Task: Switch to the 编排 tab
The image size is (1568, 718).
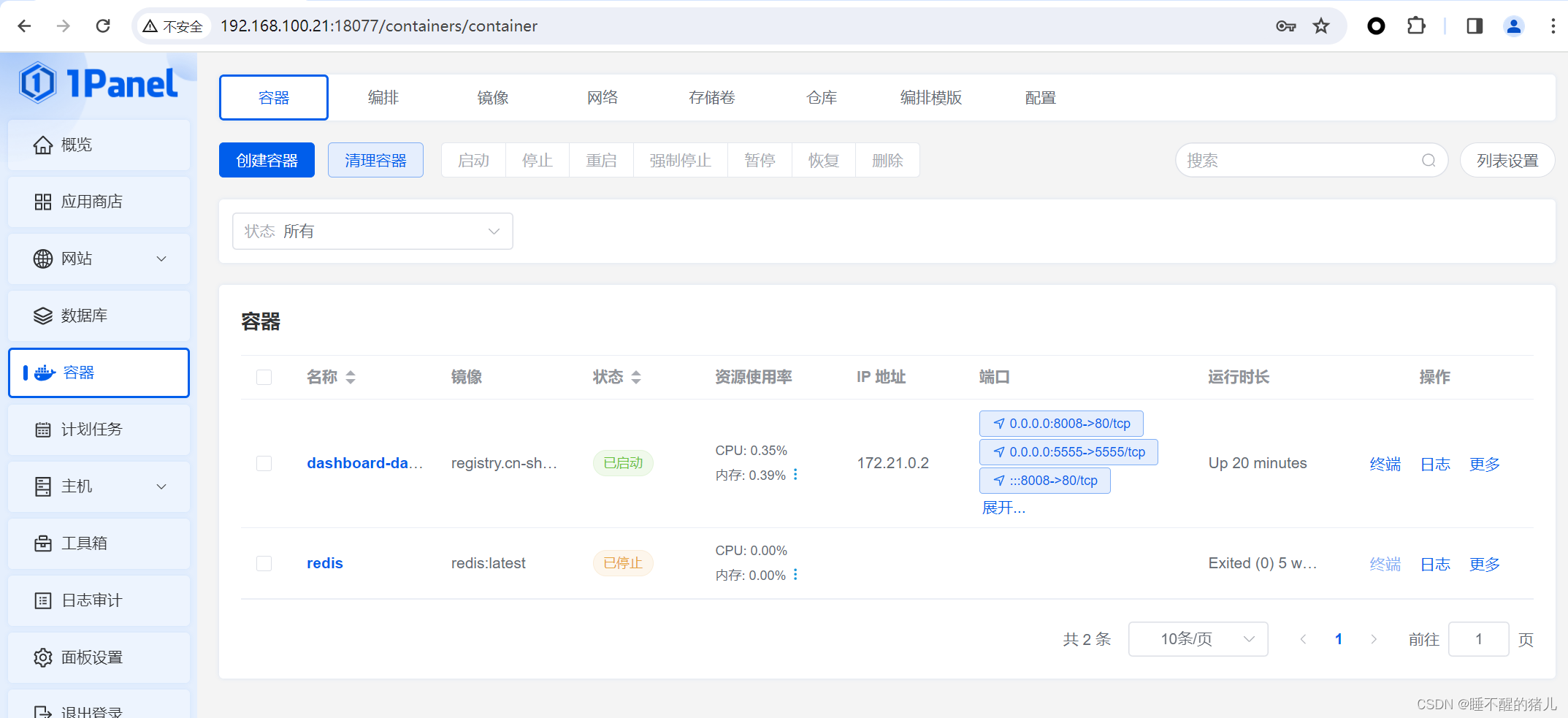Action: (x=383, y=98)
